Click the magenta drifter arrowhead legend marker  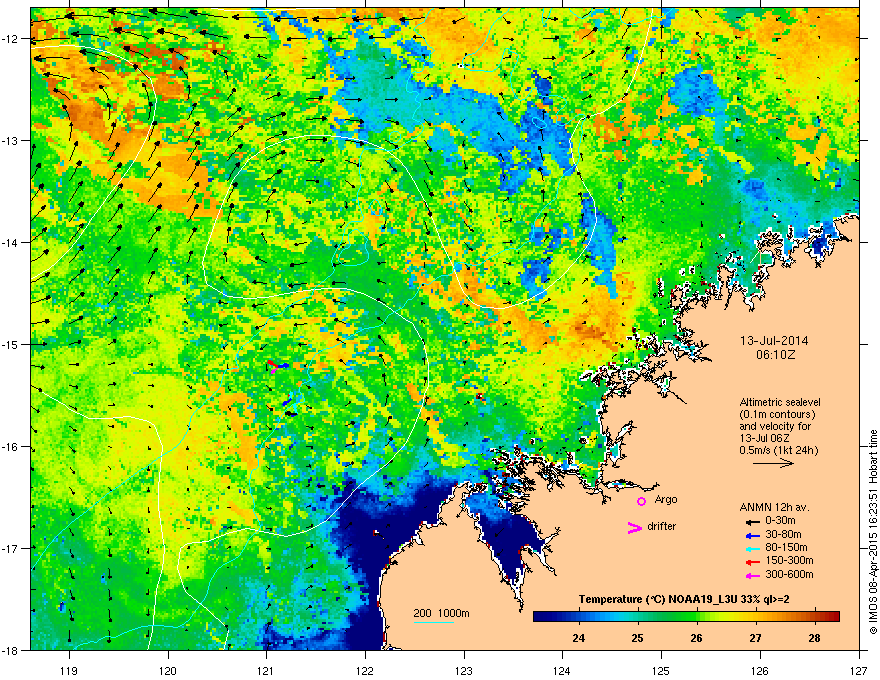635,527
